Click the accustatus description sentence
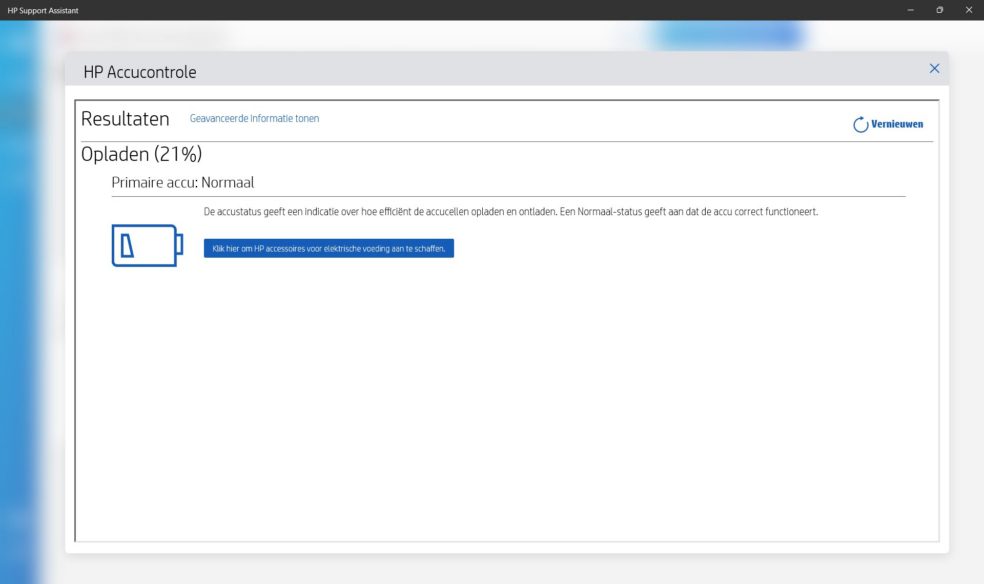 (511, 212)
